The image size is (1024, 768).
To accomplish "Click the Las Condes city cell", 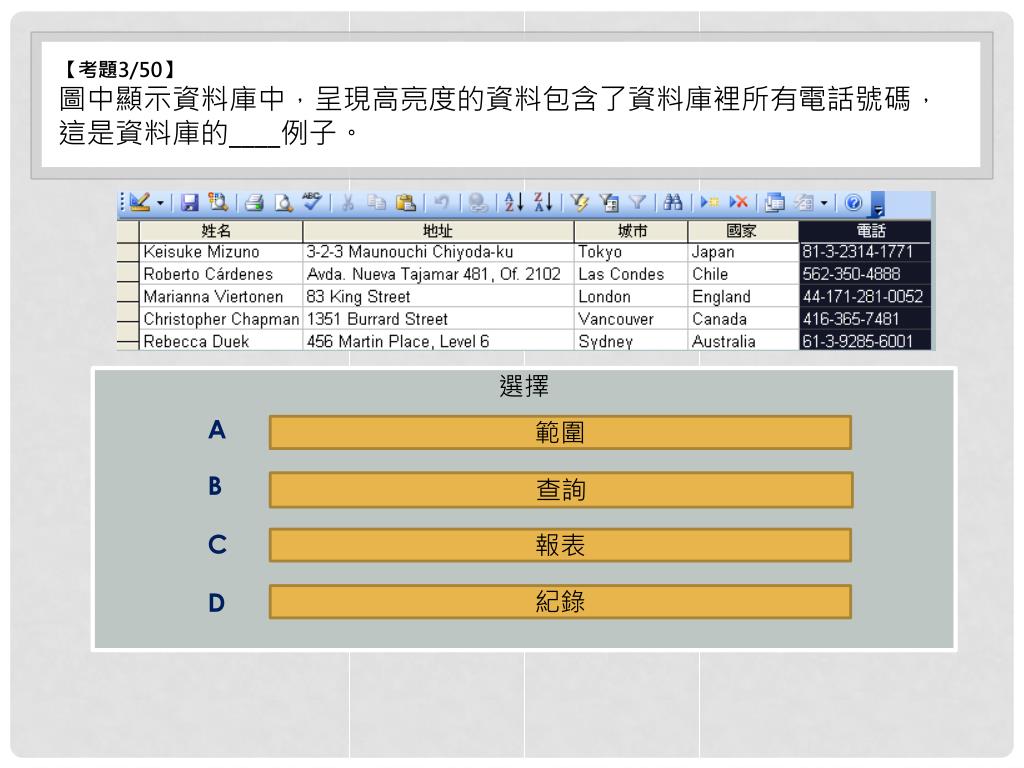I will point(631,274).
